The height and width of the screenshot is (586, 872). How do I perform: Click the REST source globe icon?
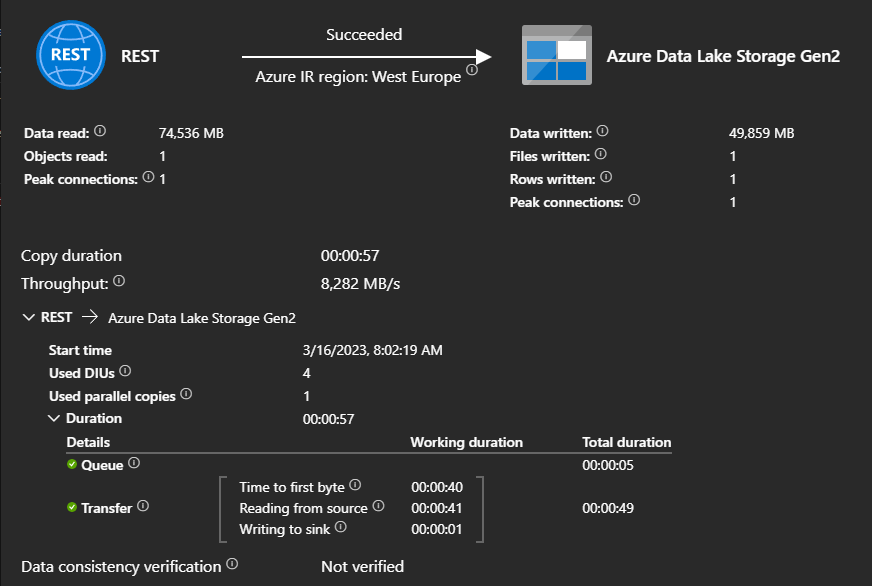(71, 54)
